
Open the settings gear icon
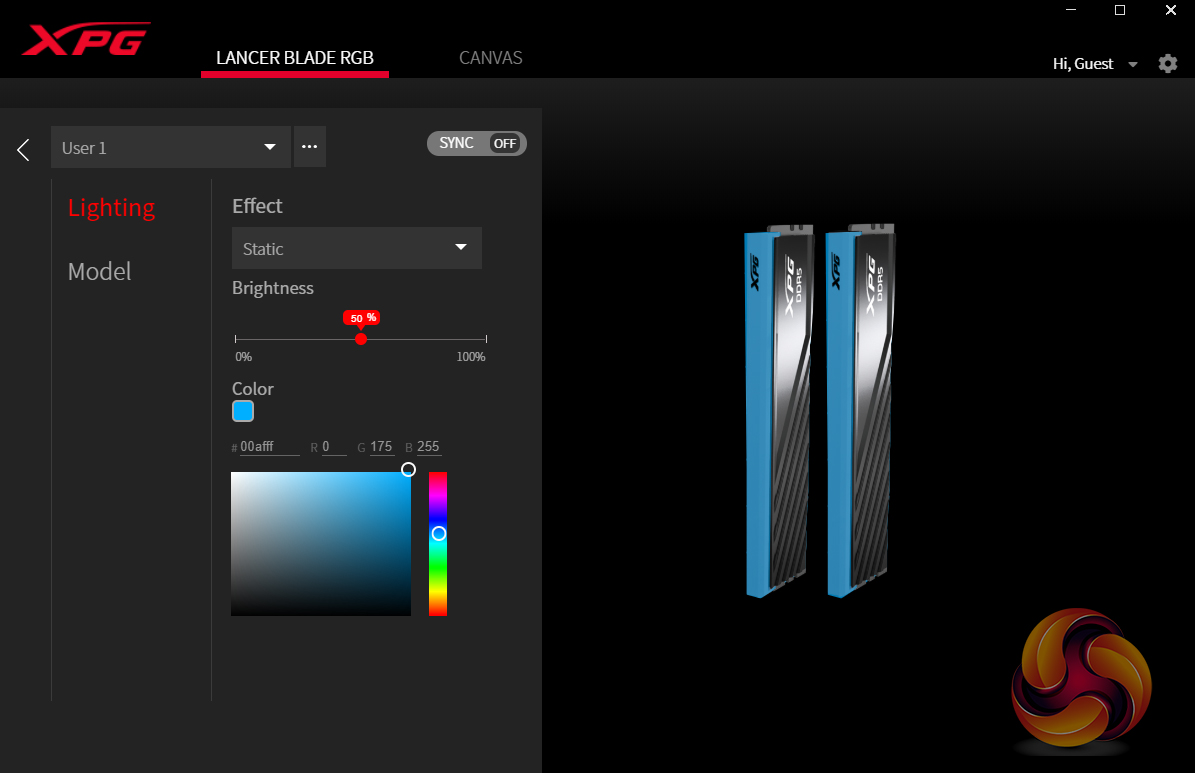(1168, 63)
